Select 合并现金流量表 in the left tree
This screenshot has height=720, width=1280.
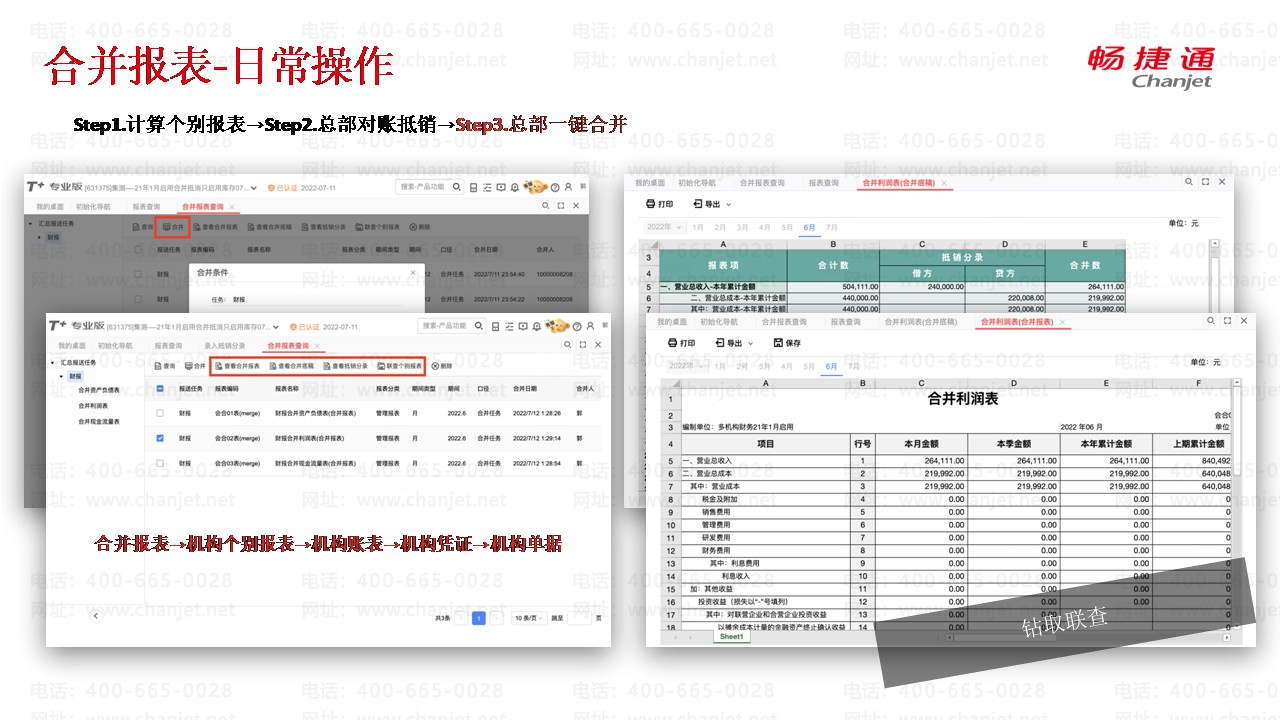[x=99, y=421]
